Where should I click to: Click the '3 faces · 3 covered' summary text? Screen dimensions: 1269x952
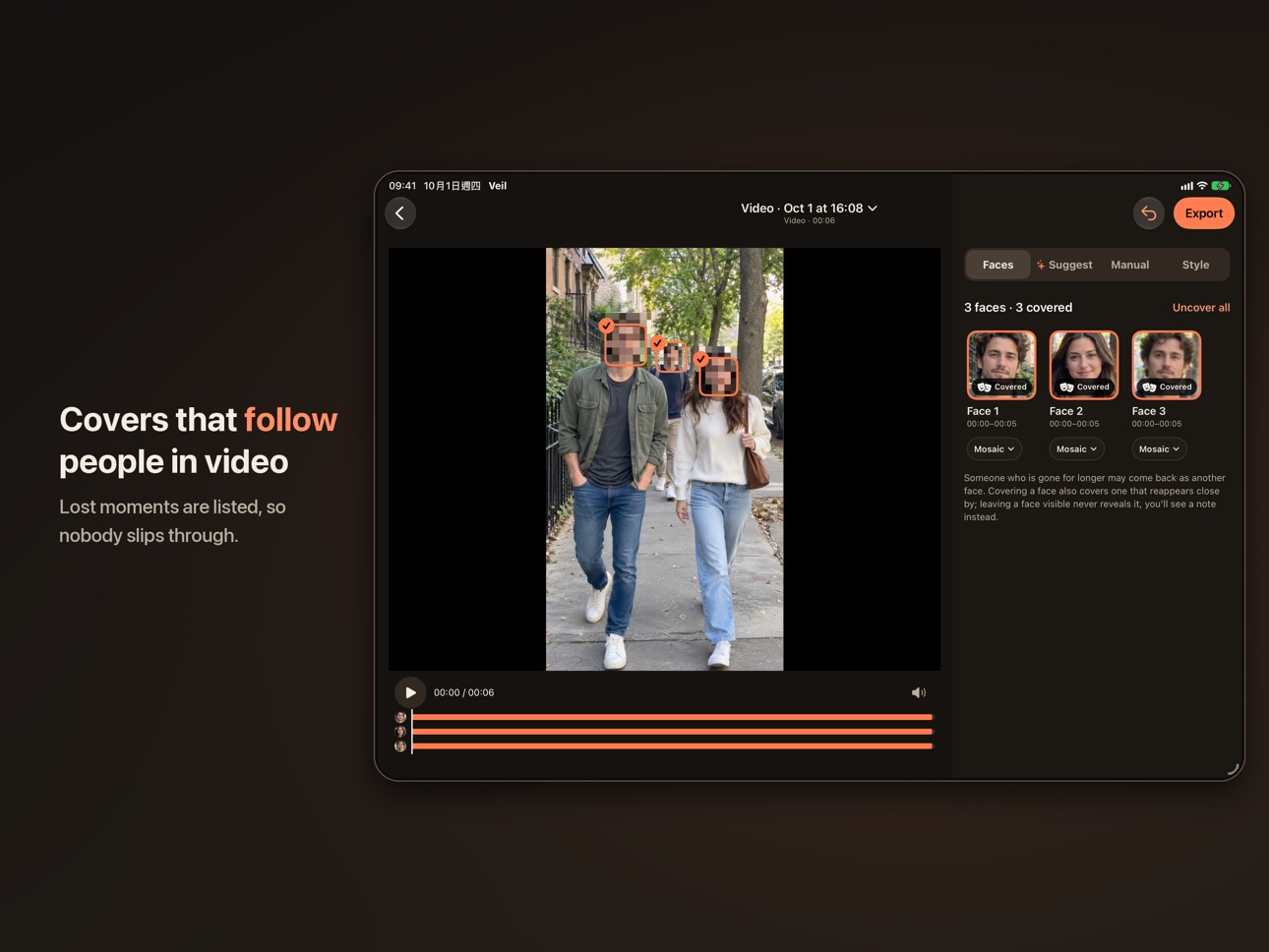click(x=1018, y=308)
